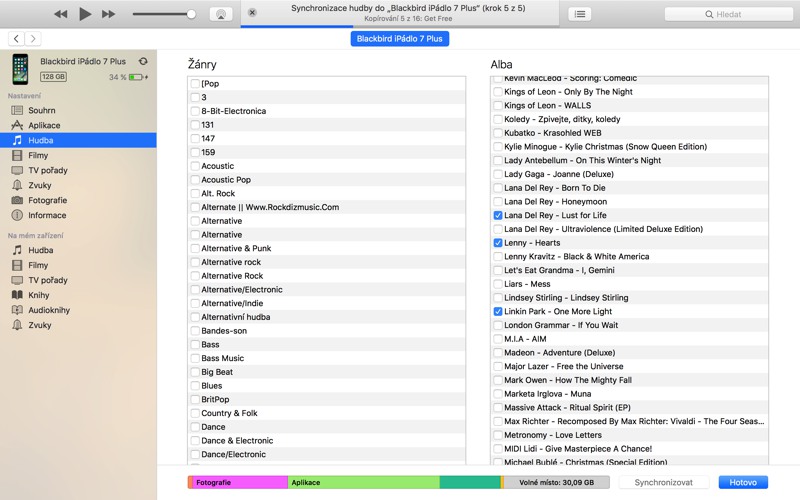Check the Alternative & Punk genre
This screenshot has height=500, width=800.
point(195,248)
